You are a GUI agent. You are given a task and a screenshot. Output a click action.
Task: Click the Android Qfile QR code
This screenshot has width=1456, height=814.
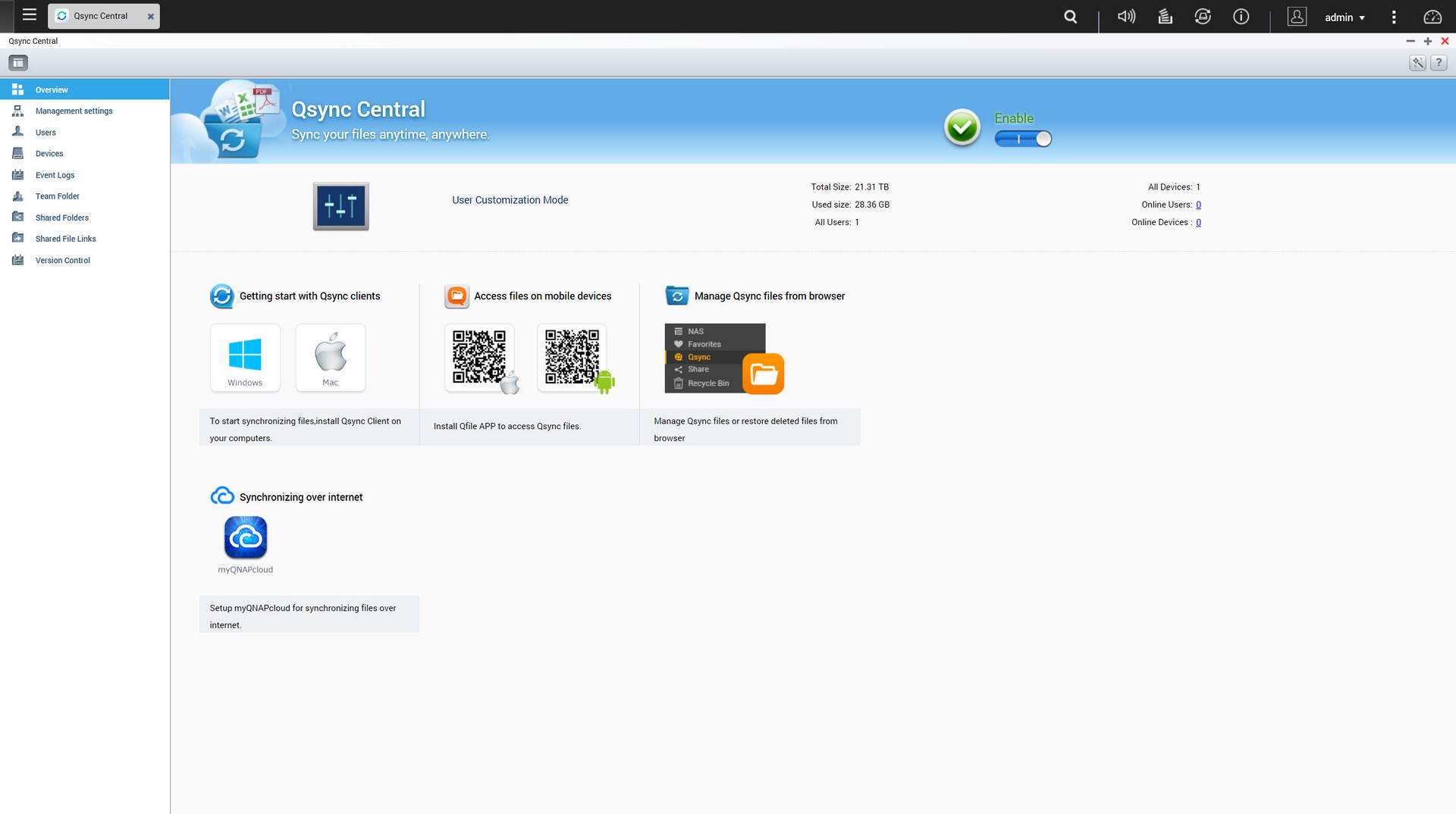point(573,358)
